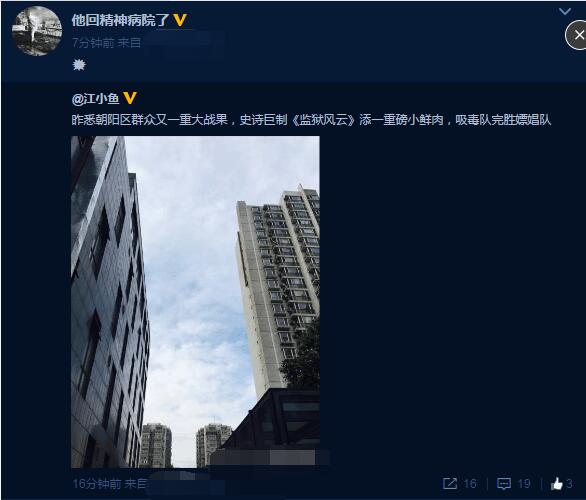This screenshot has width=586, height=500.
Task: Click the burst emoji in the post body
Action: coord(79,65)
